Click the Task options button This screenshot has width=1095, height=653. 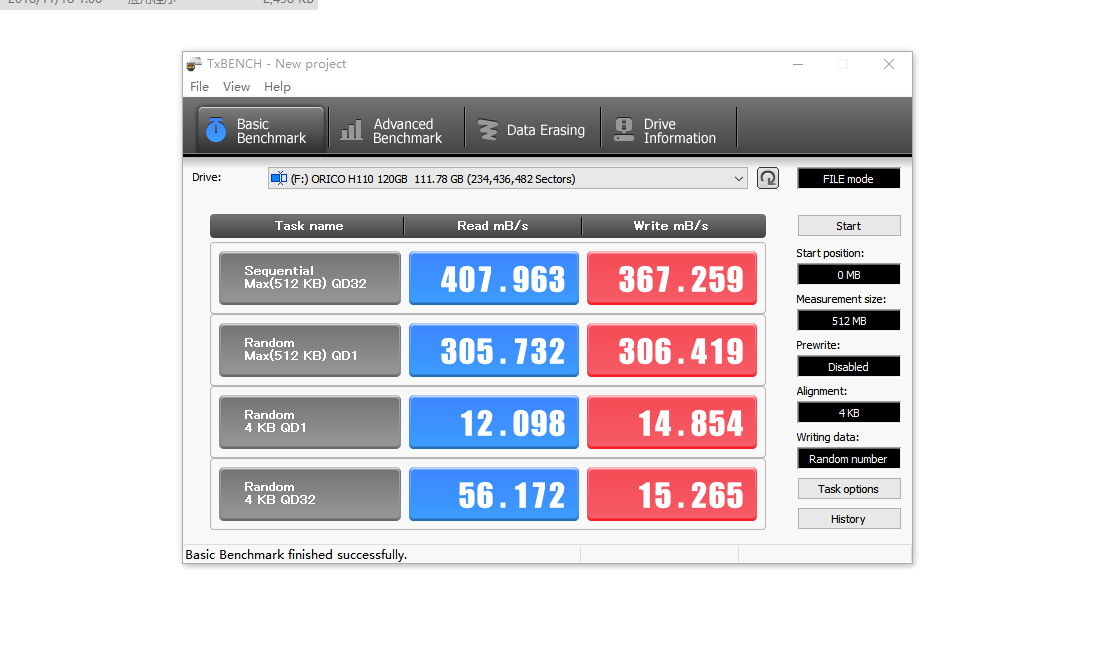coord(848,489)
